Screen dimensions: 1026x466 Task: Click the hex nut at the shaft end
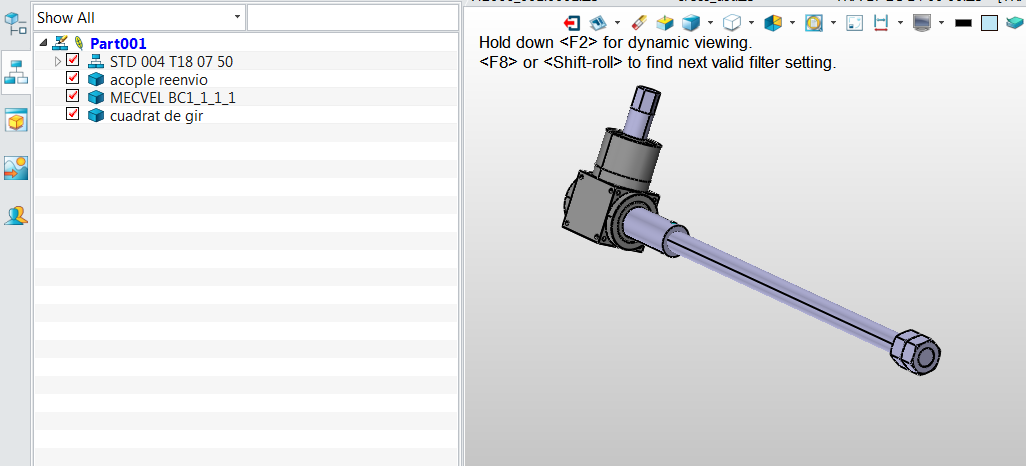(x=916, y=351)
